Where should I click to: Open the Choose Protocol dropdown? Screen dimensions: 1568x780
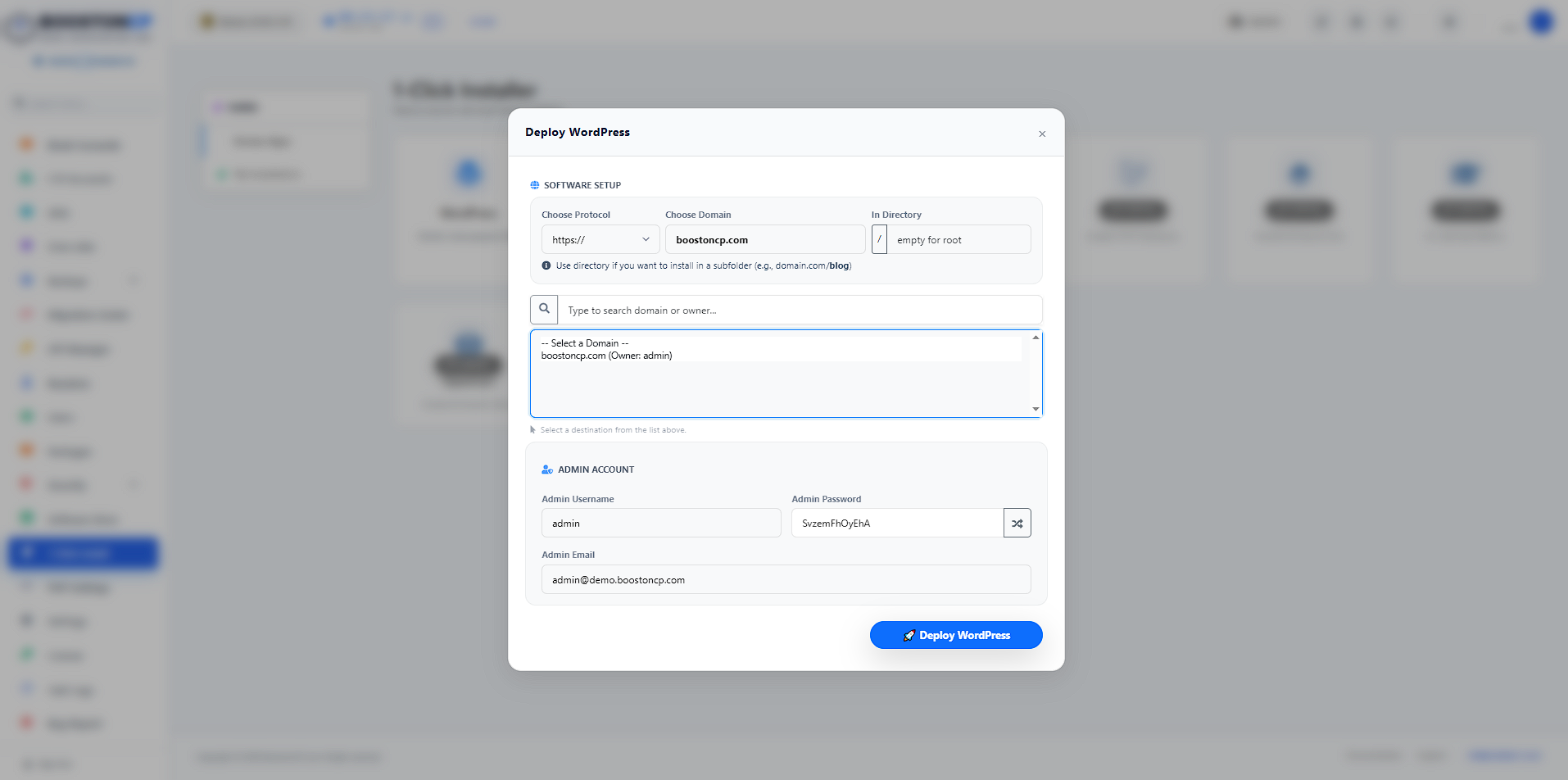click(x=600, y=239)
